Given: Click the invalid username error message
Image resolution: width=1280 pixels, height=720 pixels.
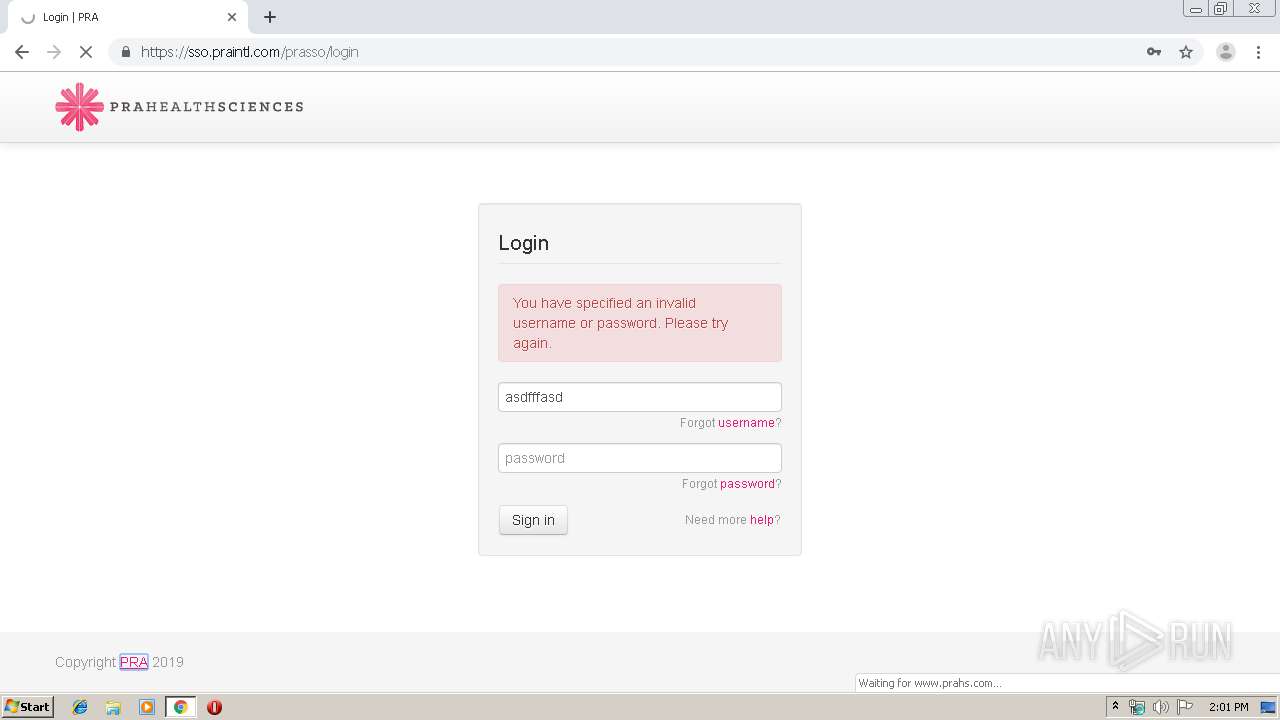Looking at the screenshot, I should tap(640, 323).
